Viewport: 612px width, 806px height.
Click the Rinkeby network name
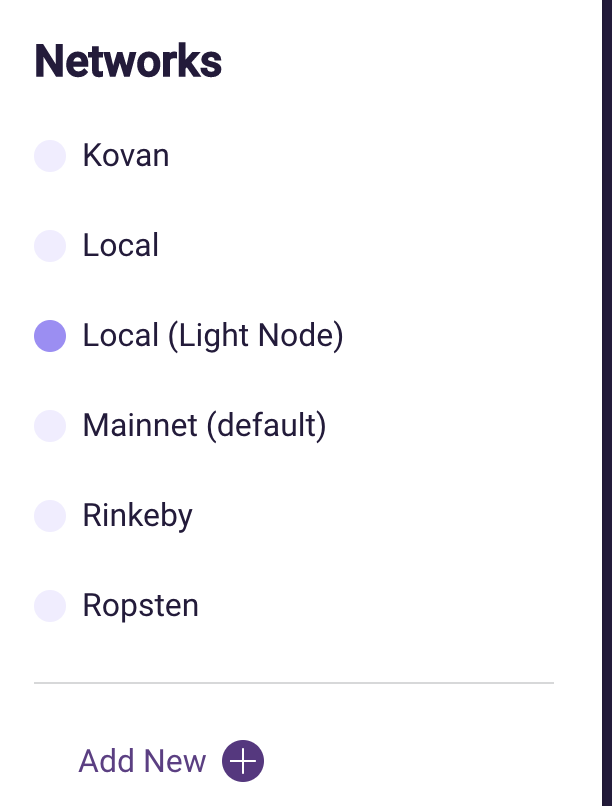click(x=138, y=516)
